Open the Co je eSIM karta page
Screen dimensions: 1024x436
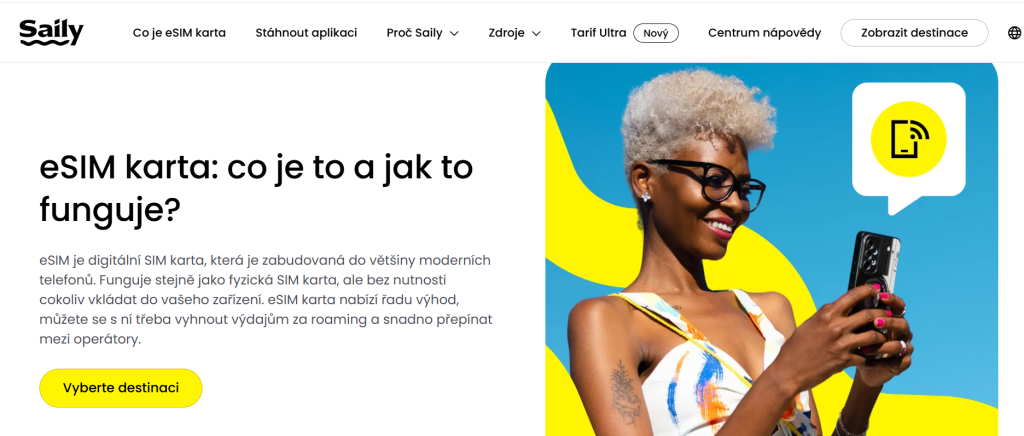(x=179, y=33)
